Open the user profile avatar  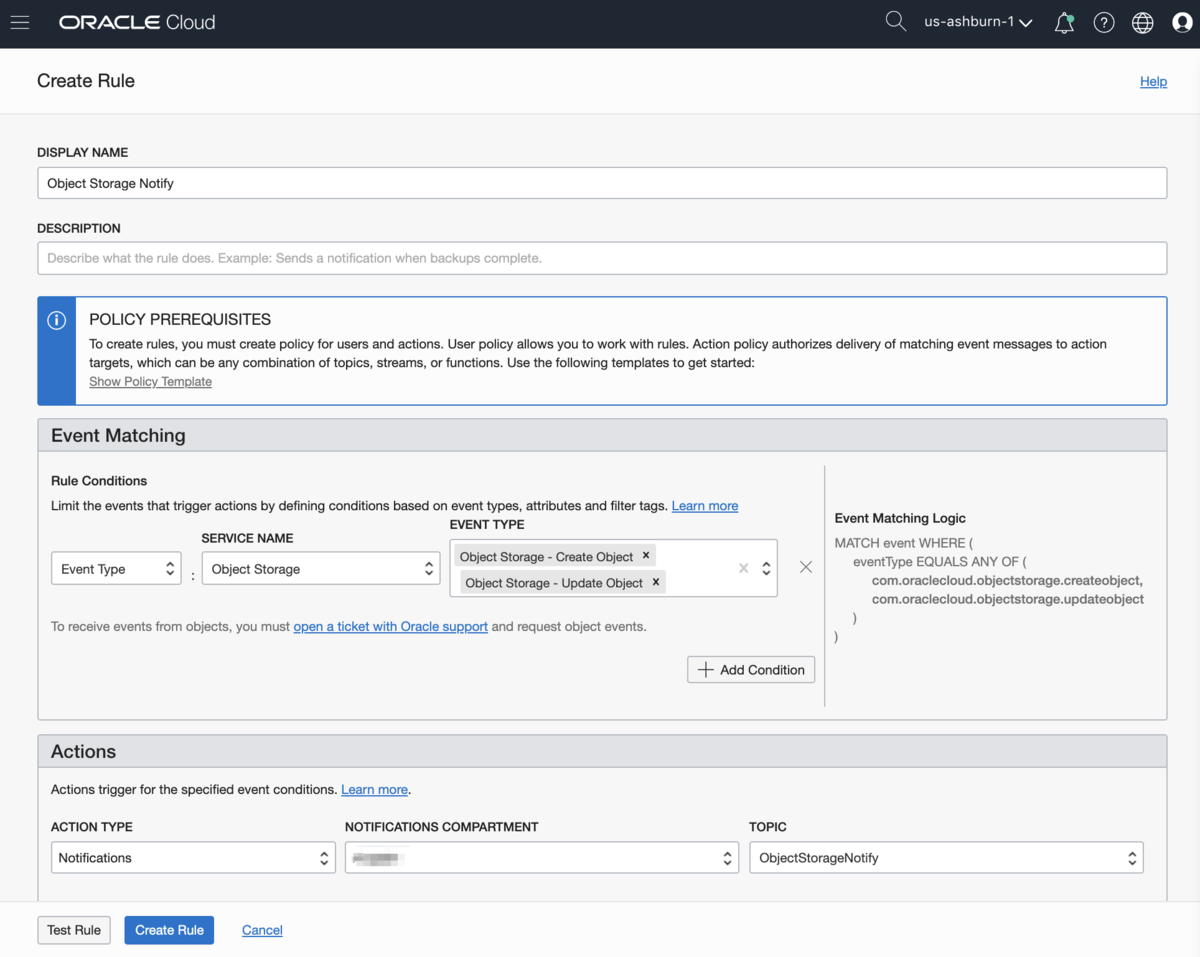pos(1182,23)
